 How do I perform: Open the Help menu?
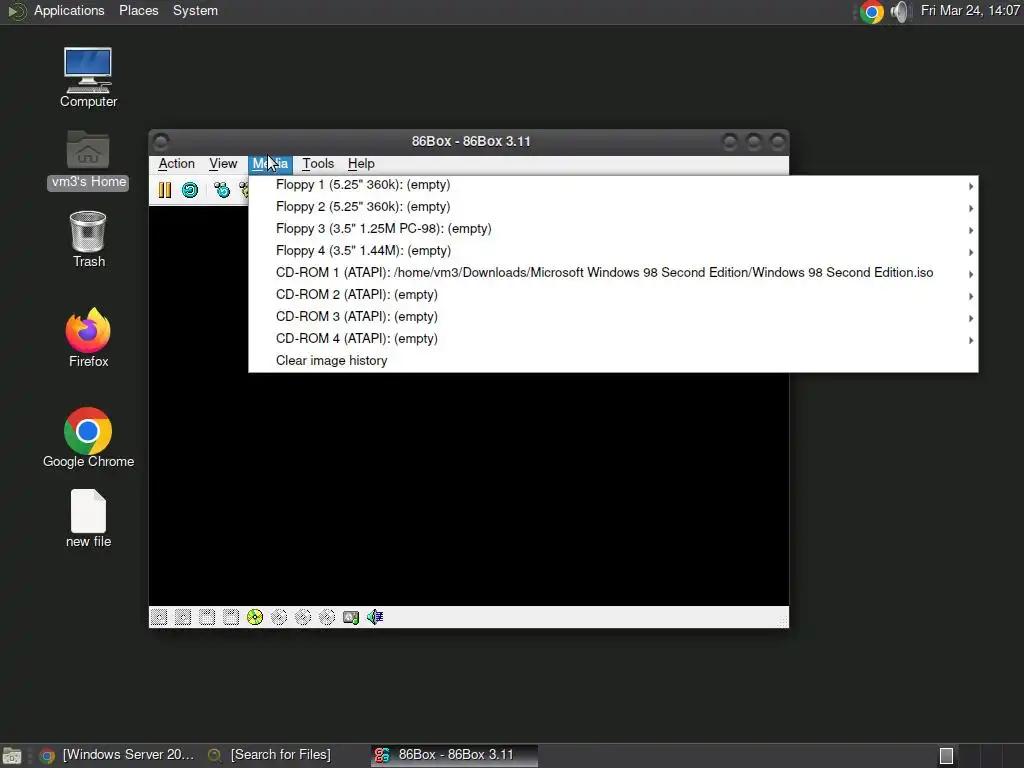(361, 164)
